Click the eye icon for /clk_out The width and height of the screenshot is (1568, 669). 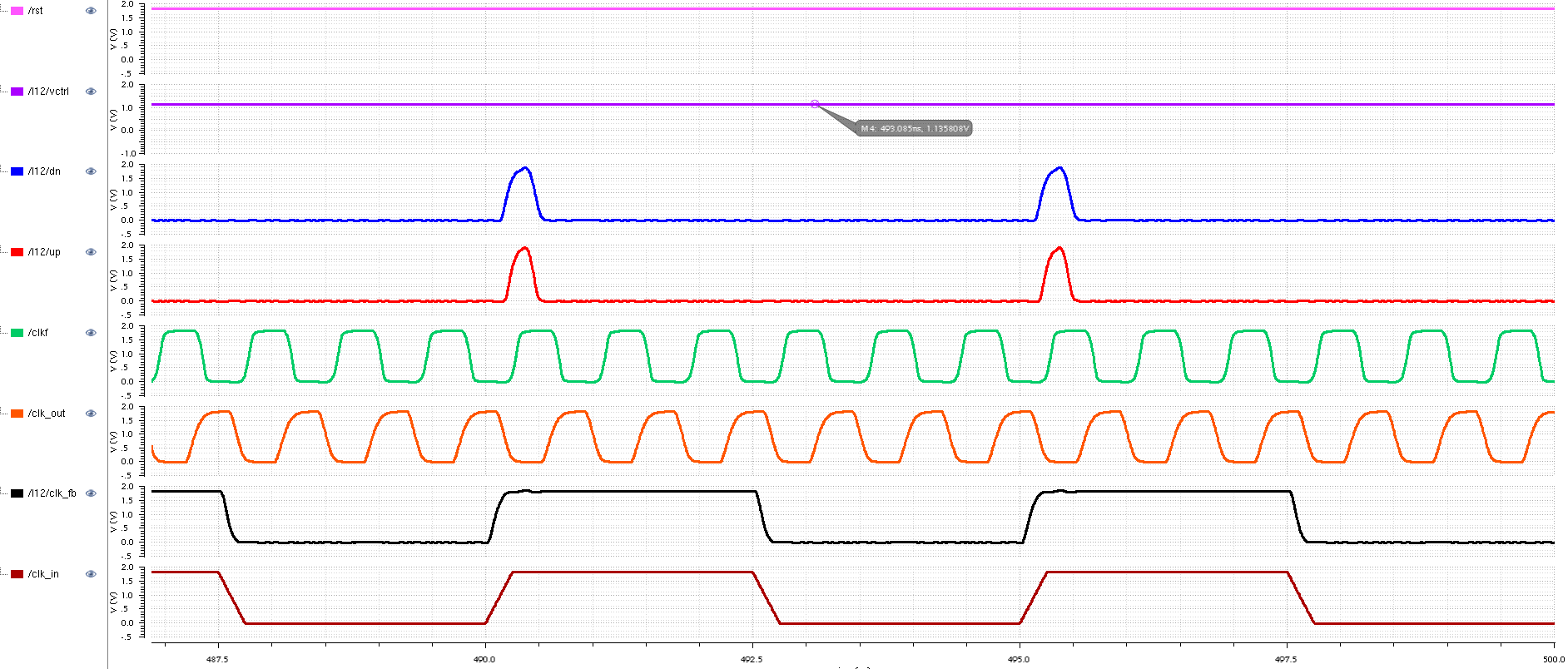[91, 414]
